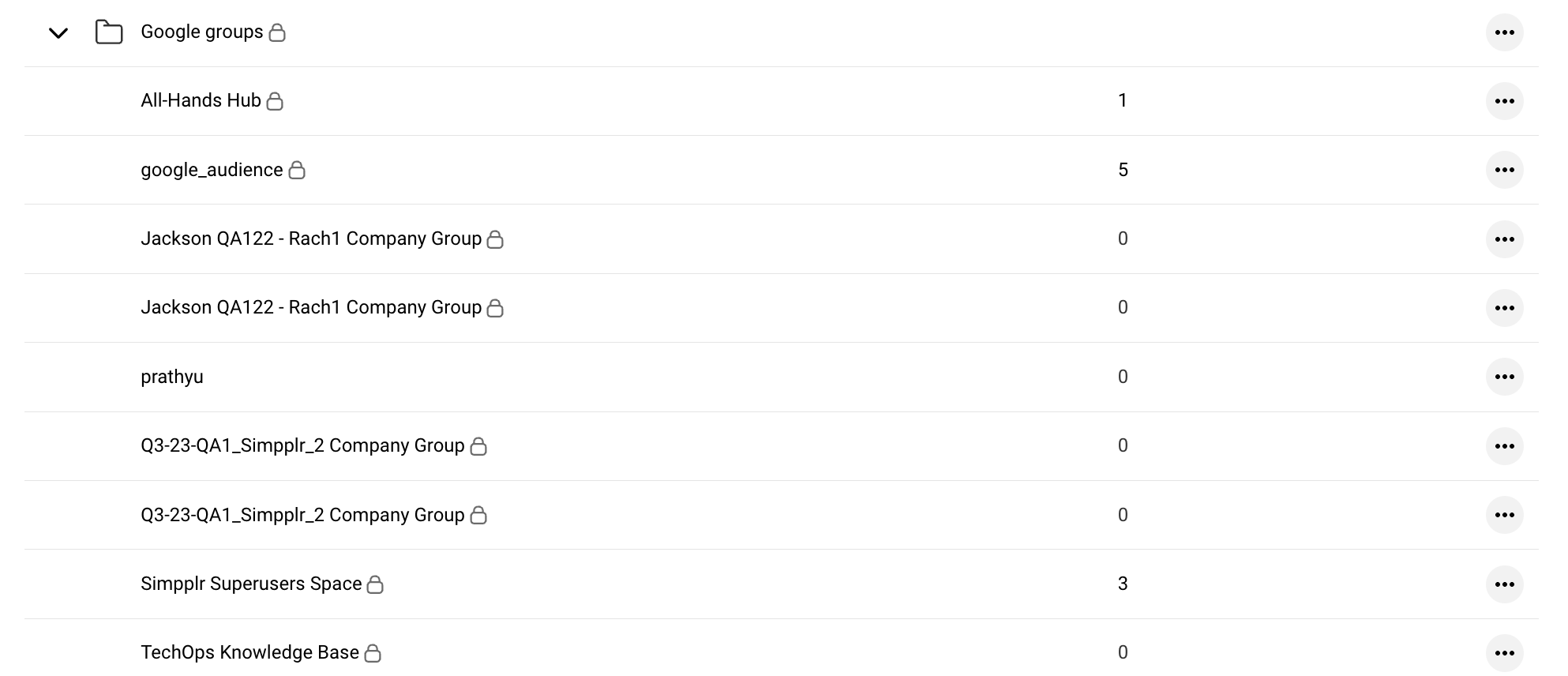Screen dimensions: 1568x676
Task: Collapse the Google groups folder chevron
Action: click(x=58, y=33)
